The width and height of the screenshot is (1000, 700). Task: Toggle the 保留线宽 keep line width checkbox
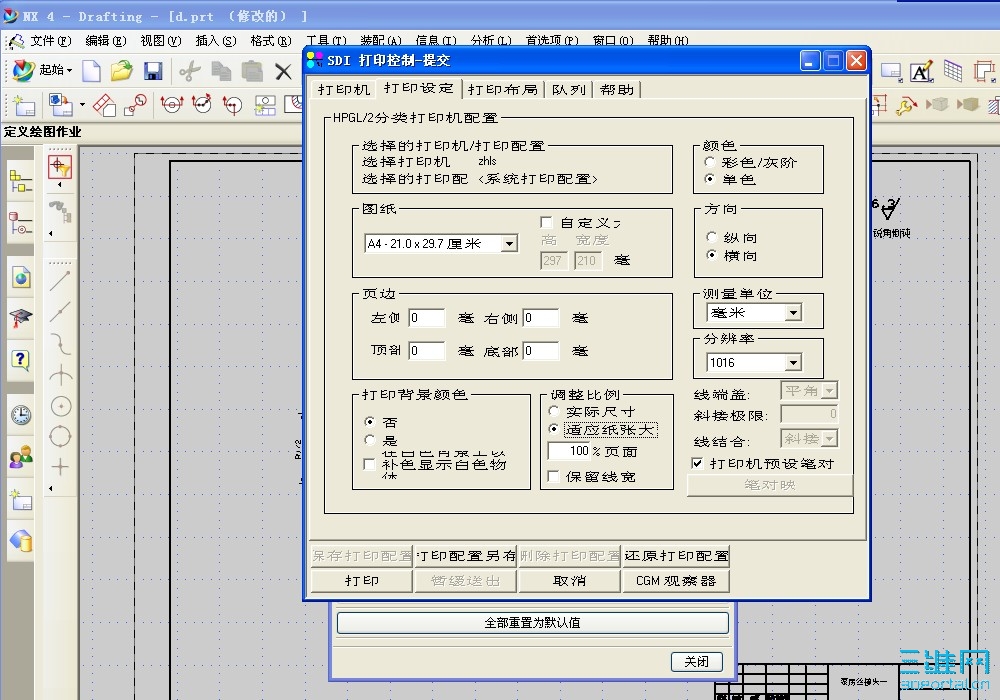554,476
